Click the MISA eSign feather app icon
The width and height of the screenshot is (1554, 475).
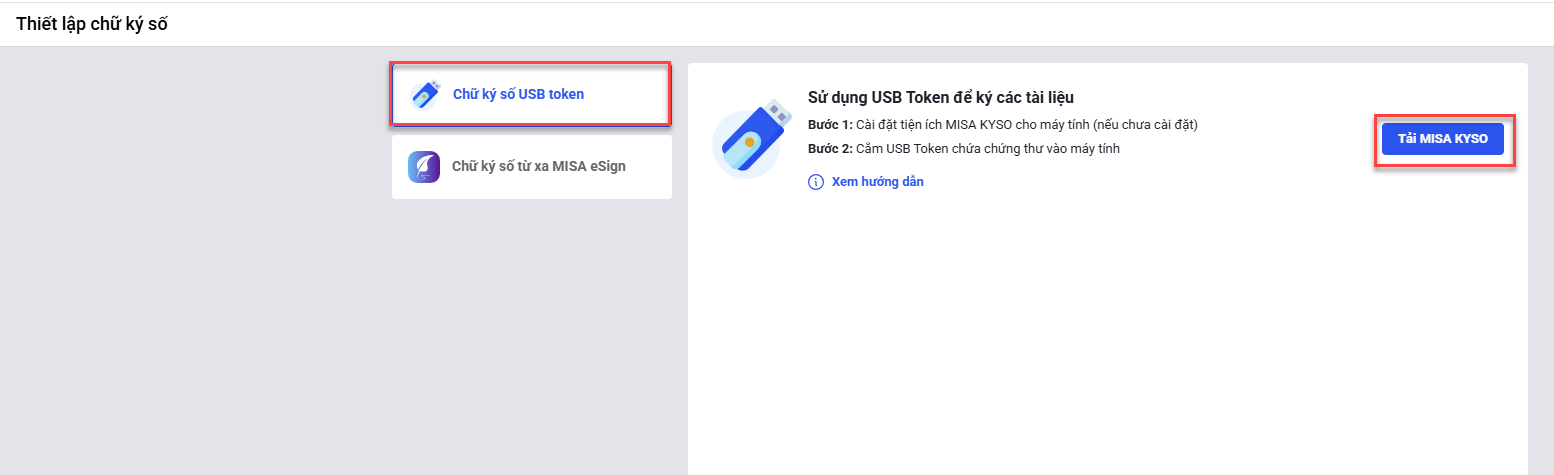[x=424, y=166]
